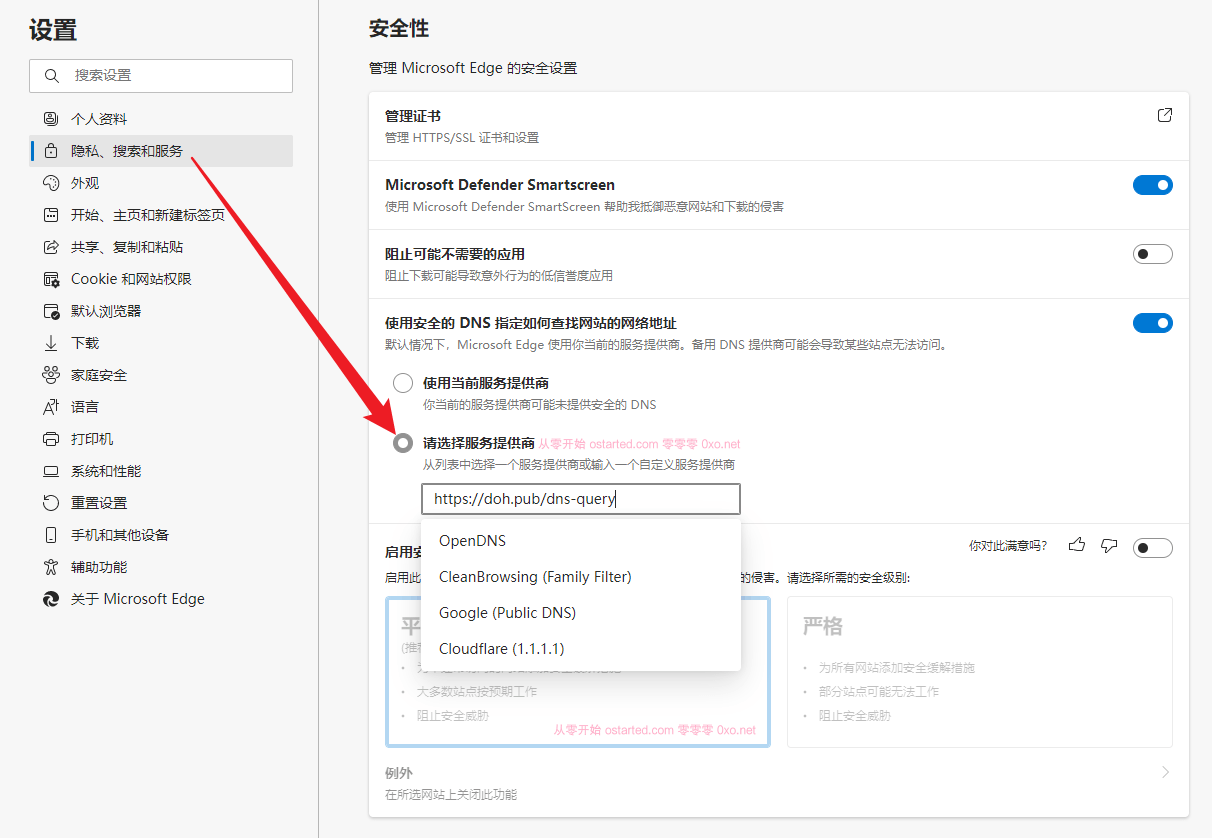Toggle the switch beside 你对此满意吗
1212x838 pixels.
[x=1153, y=548]
